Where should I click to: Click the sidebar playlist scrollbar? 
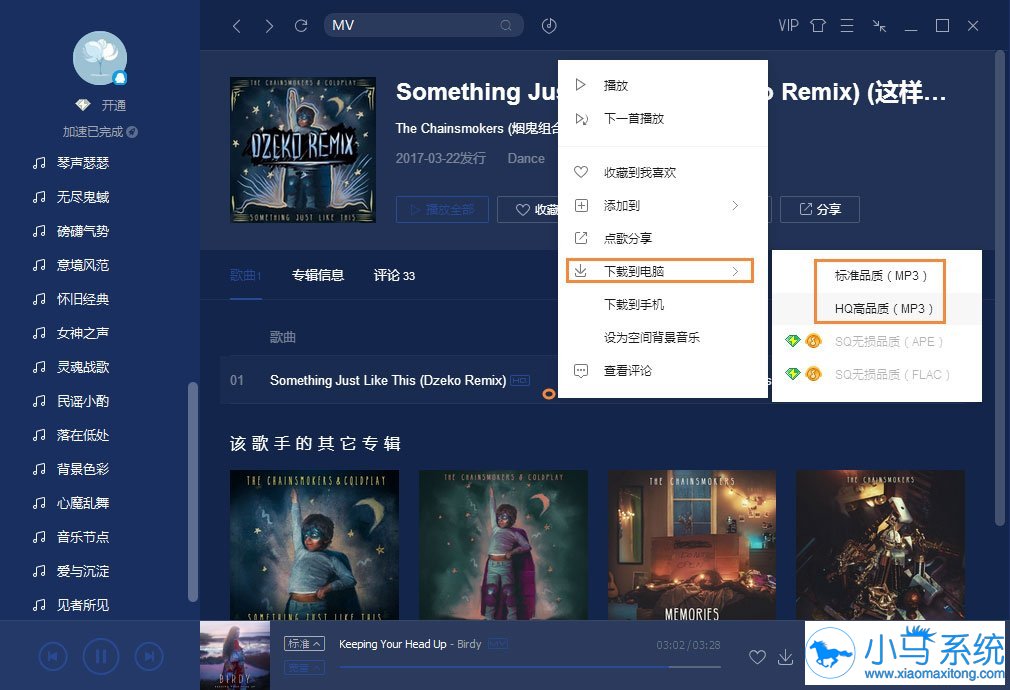tap(192, 492)
